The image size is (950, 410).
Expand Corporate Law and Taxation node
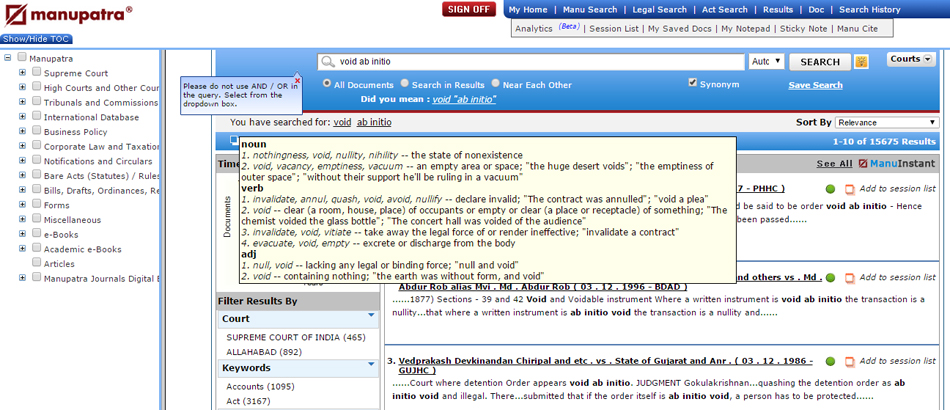(22, 146)
